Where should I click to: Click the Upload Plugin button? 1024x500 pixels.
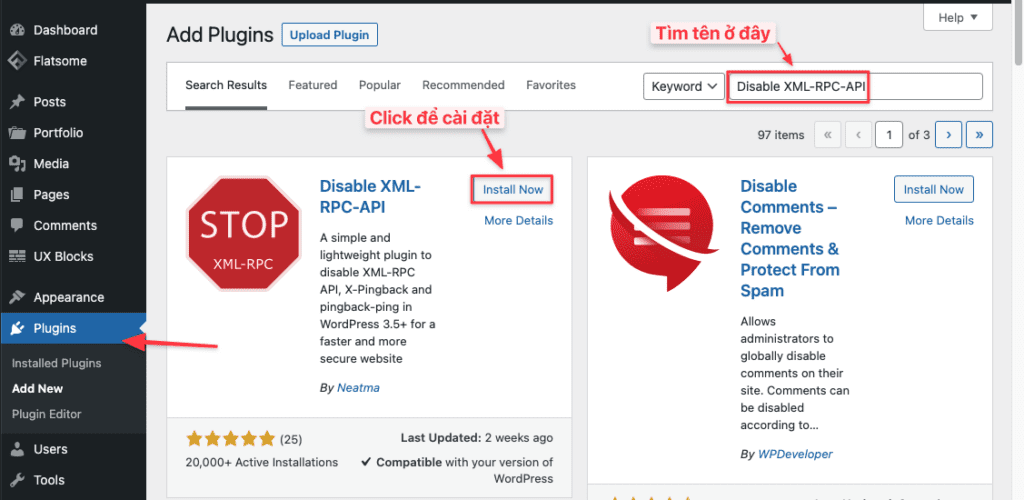click(330, 35)
